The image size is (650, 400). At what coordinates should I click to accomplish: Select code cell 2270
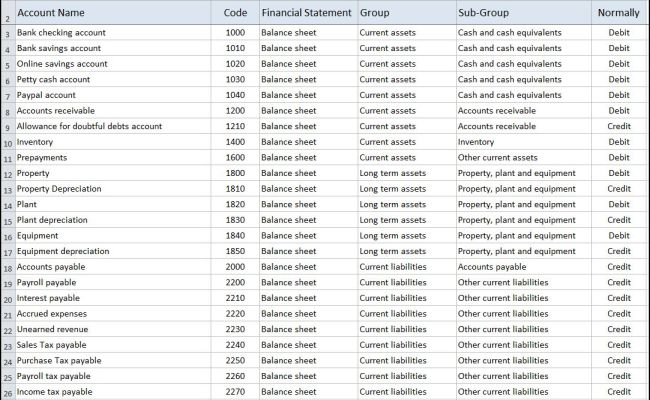coord(235,392)
